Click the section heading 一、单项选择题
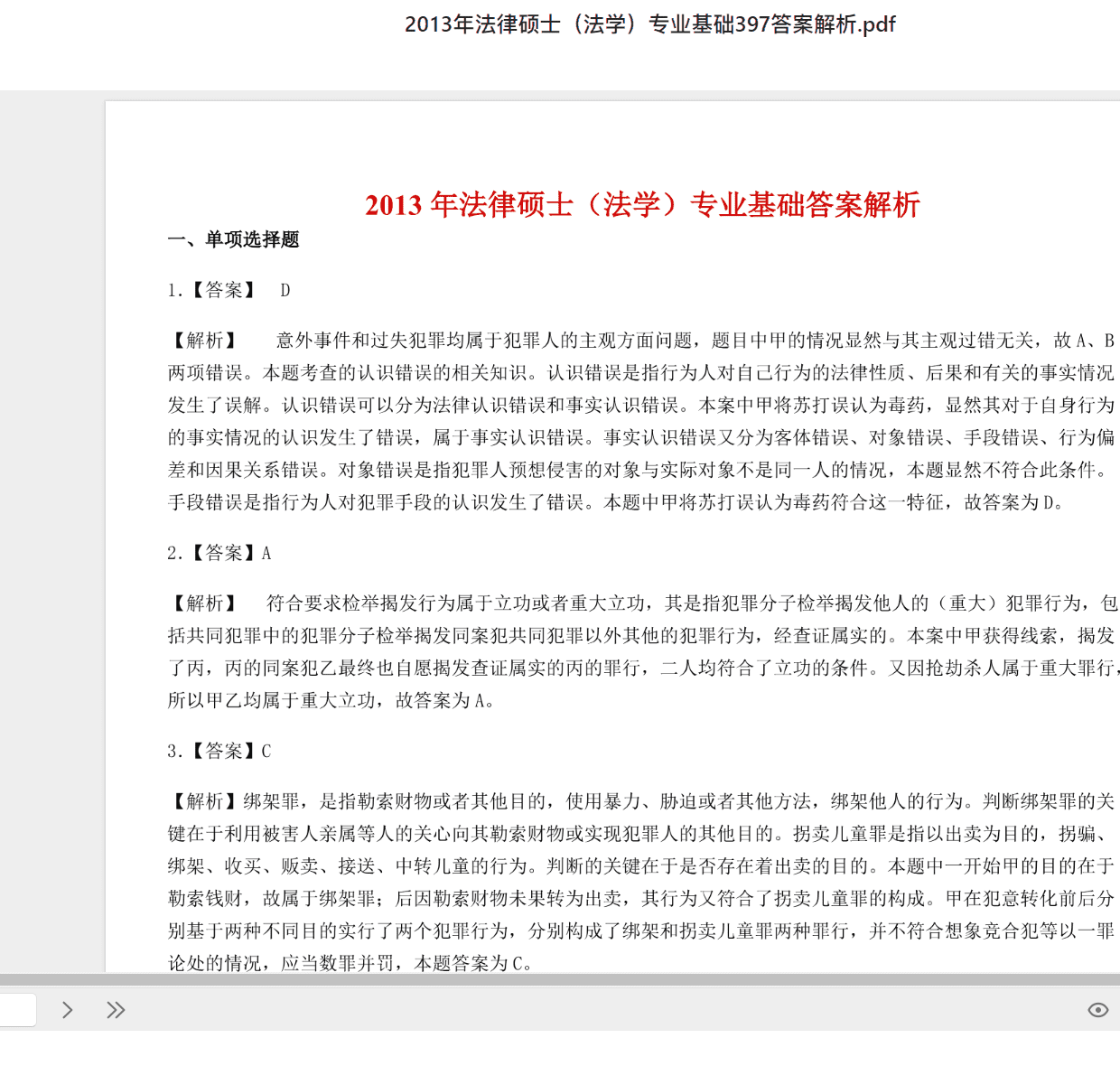The width and height of the screenshot is (1120, 1066). click(233, 239)
